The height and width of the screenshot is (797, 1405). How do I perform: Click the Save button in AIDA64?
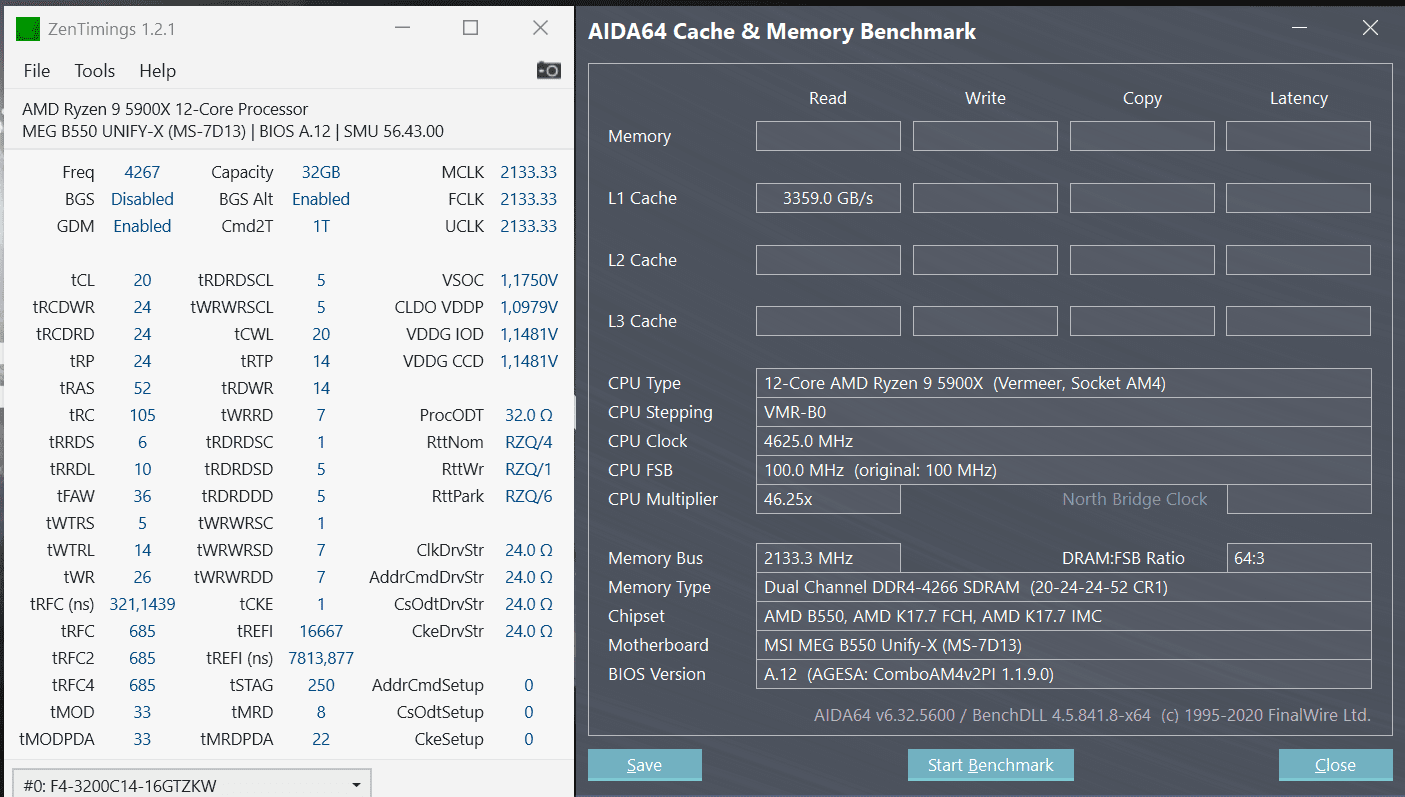click(x=645, y=765)
